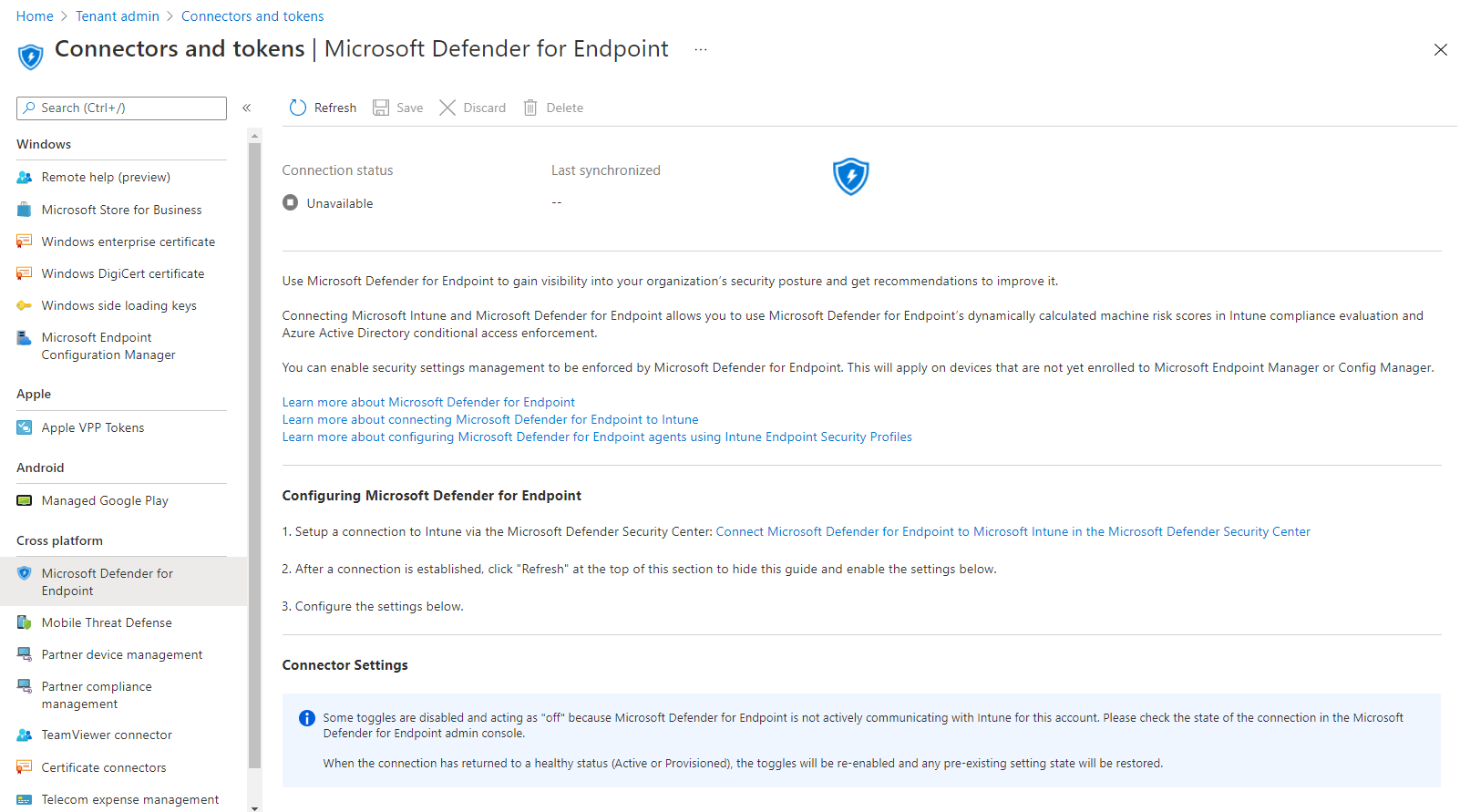Select the TeamViewer connector icon

click(25, 735)
